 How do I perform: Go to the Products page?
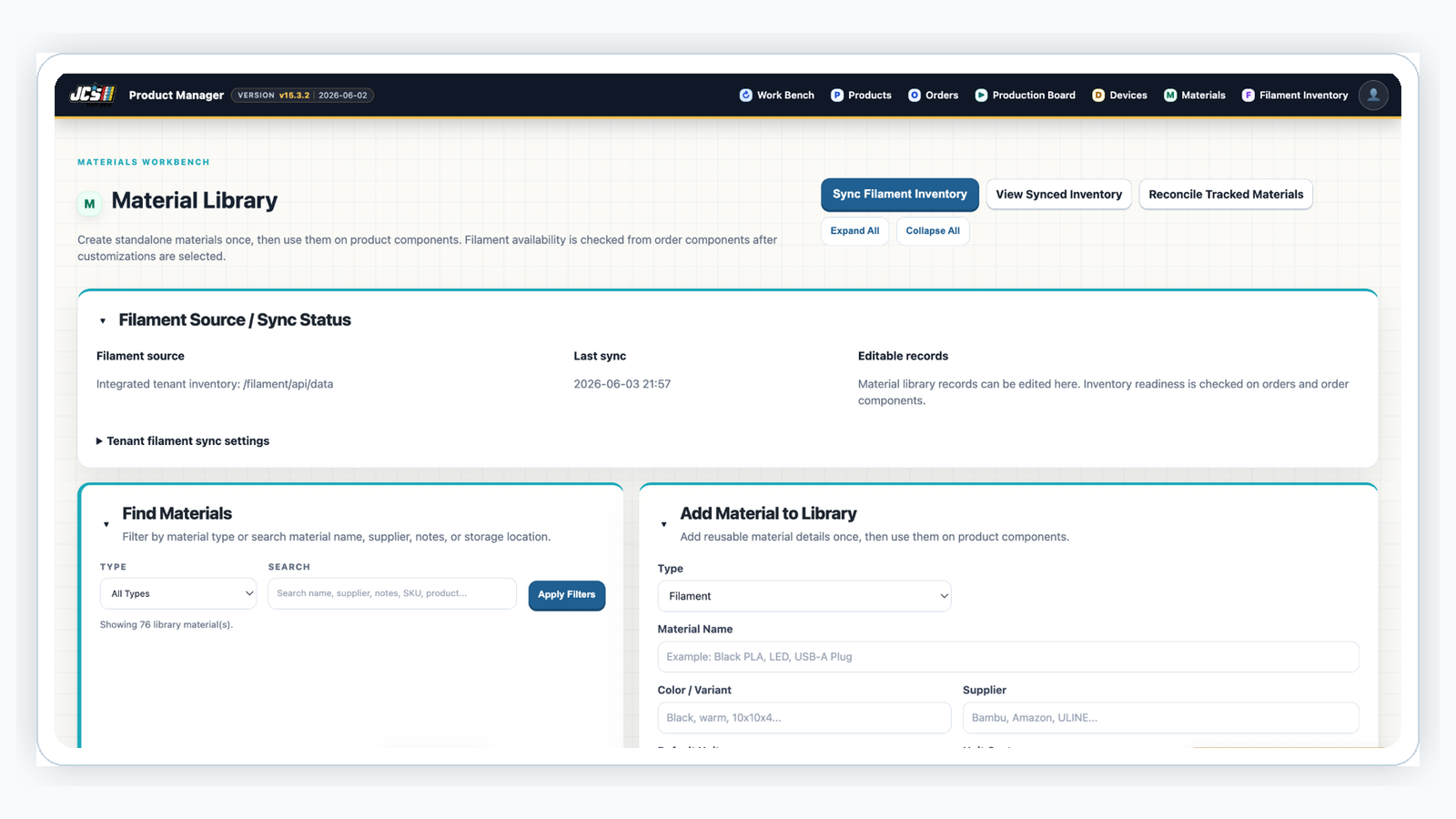[x=861, y=95]
